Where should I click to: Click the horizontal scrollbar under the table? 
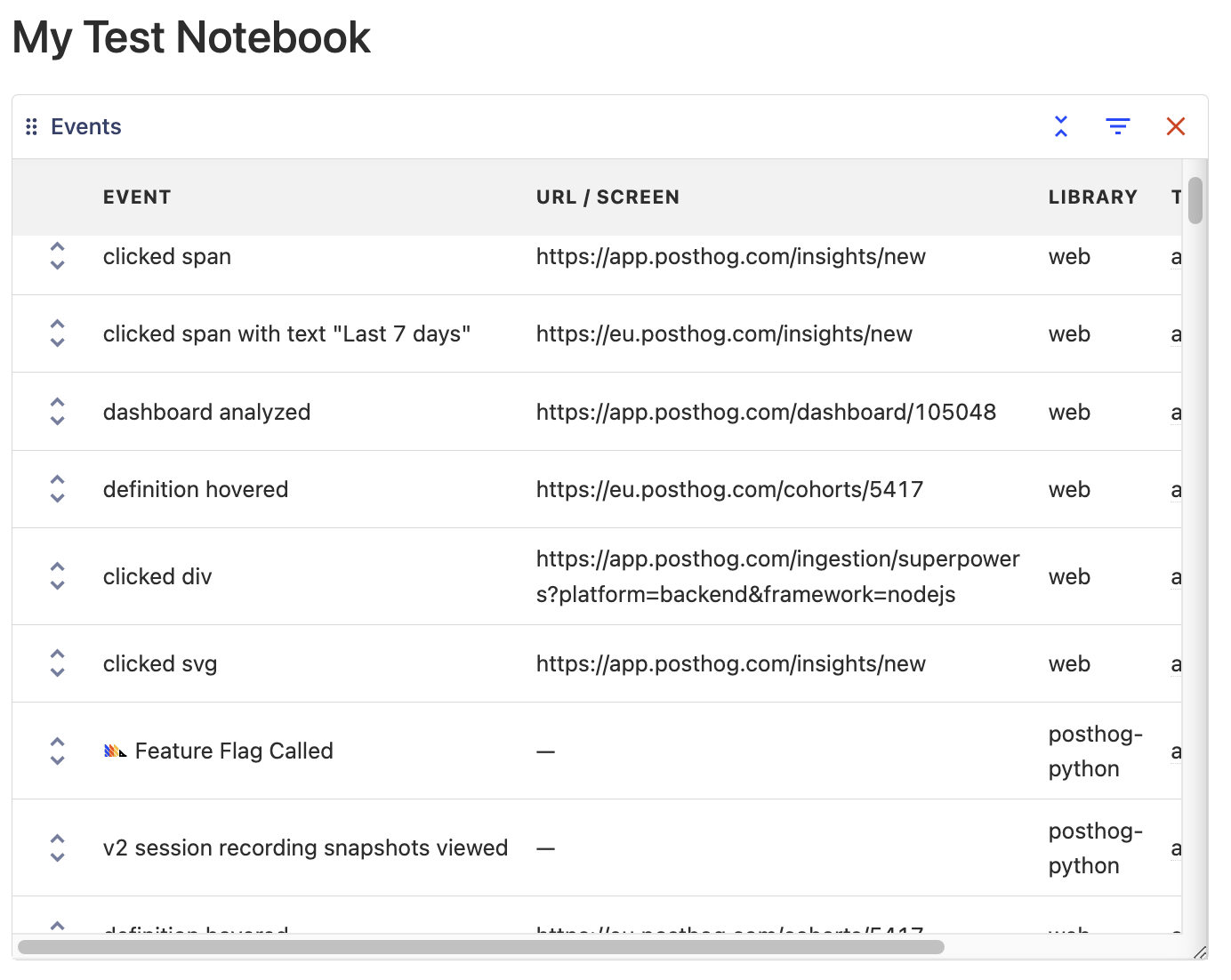pos(480,947)
